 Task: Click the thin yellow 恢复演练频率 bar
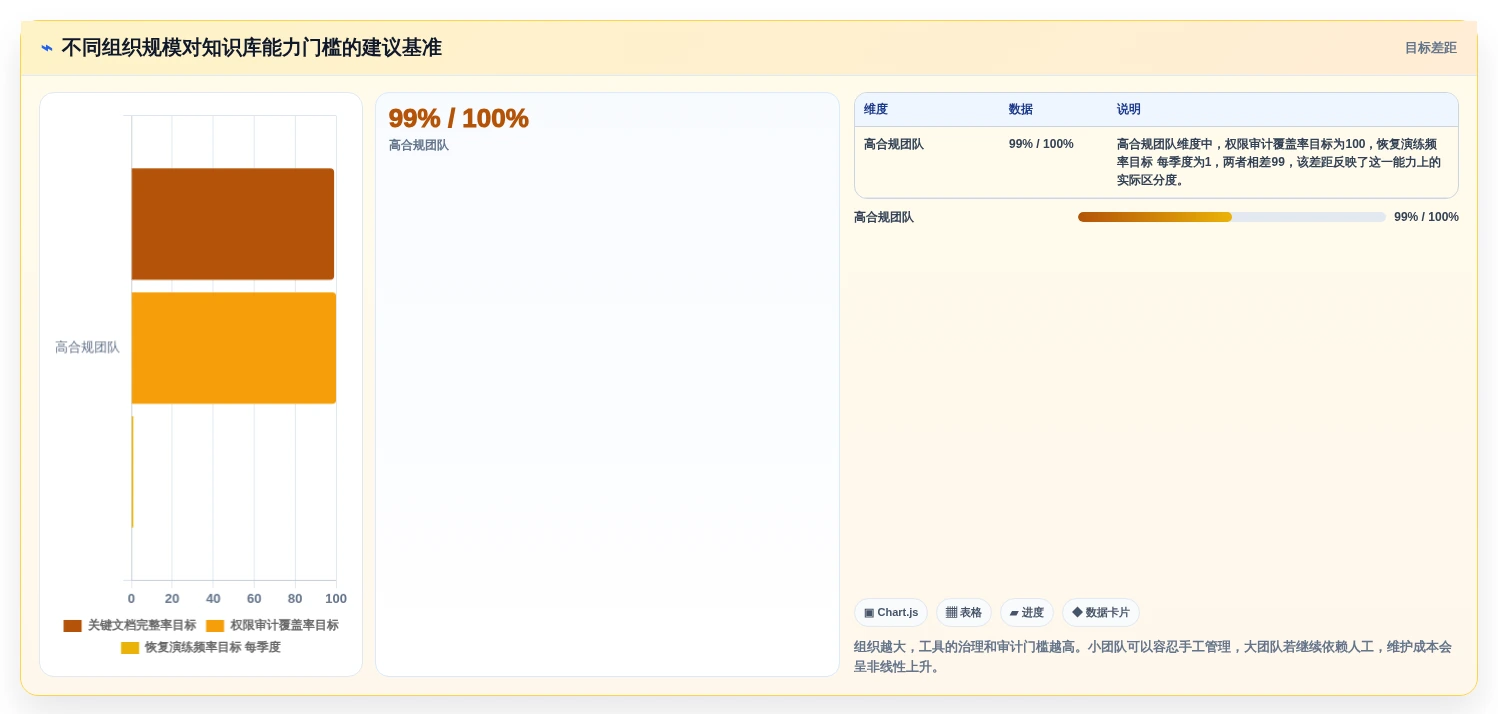tap(132, 472)
